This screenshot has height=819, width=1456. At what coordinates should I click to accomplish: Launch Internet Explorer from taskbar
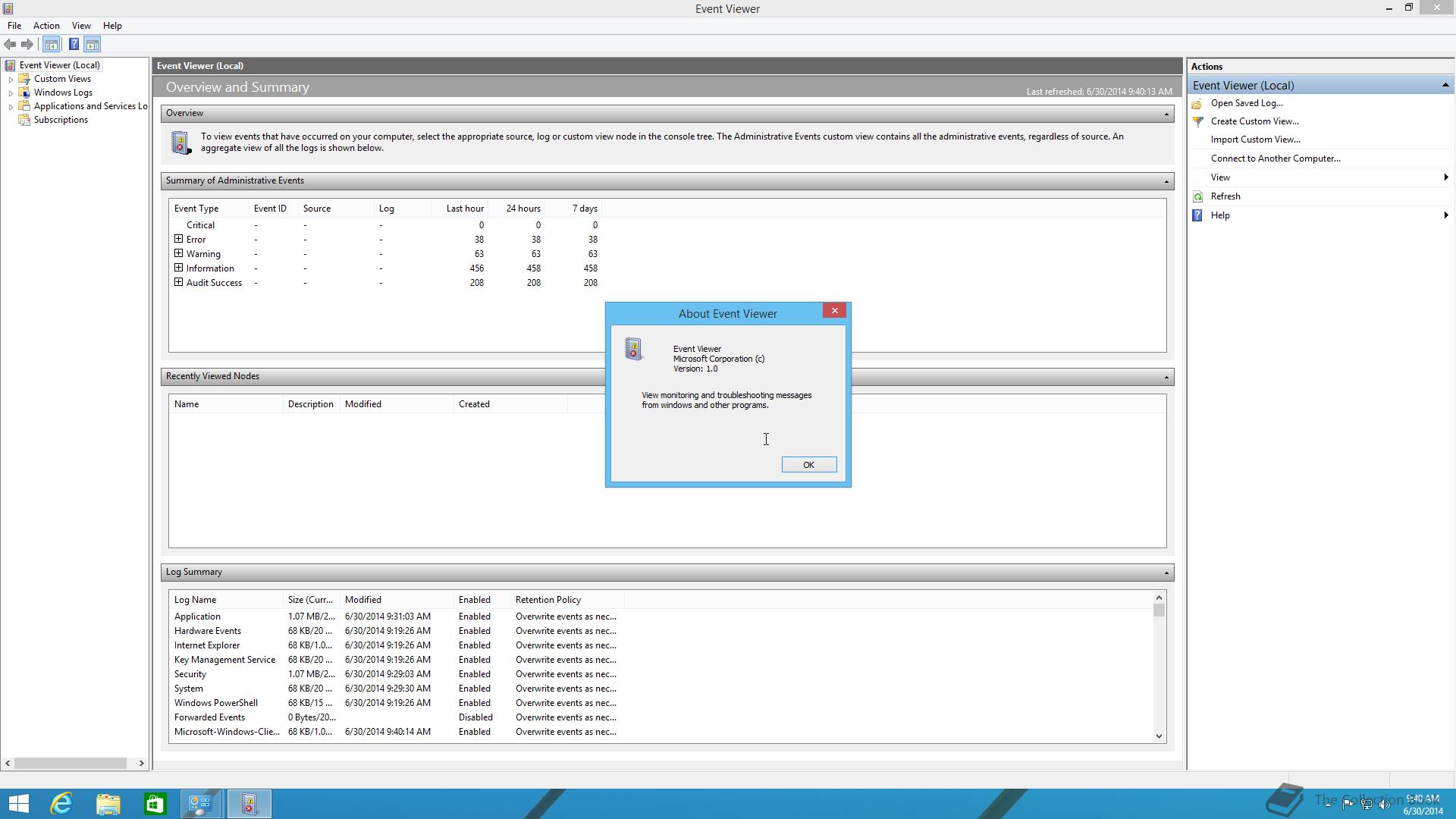(61, 804)
